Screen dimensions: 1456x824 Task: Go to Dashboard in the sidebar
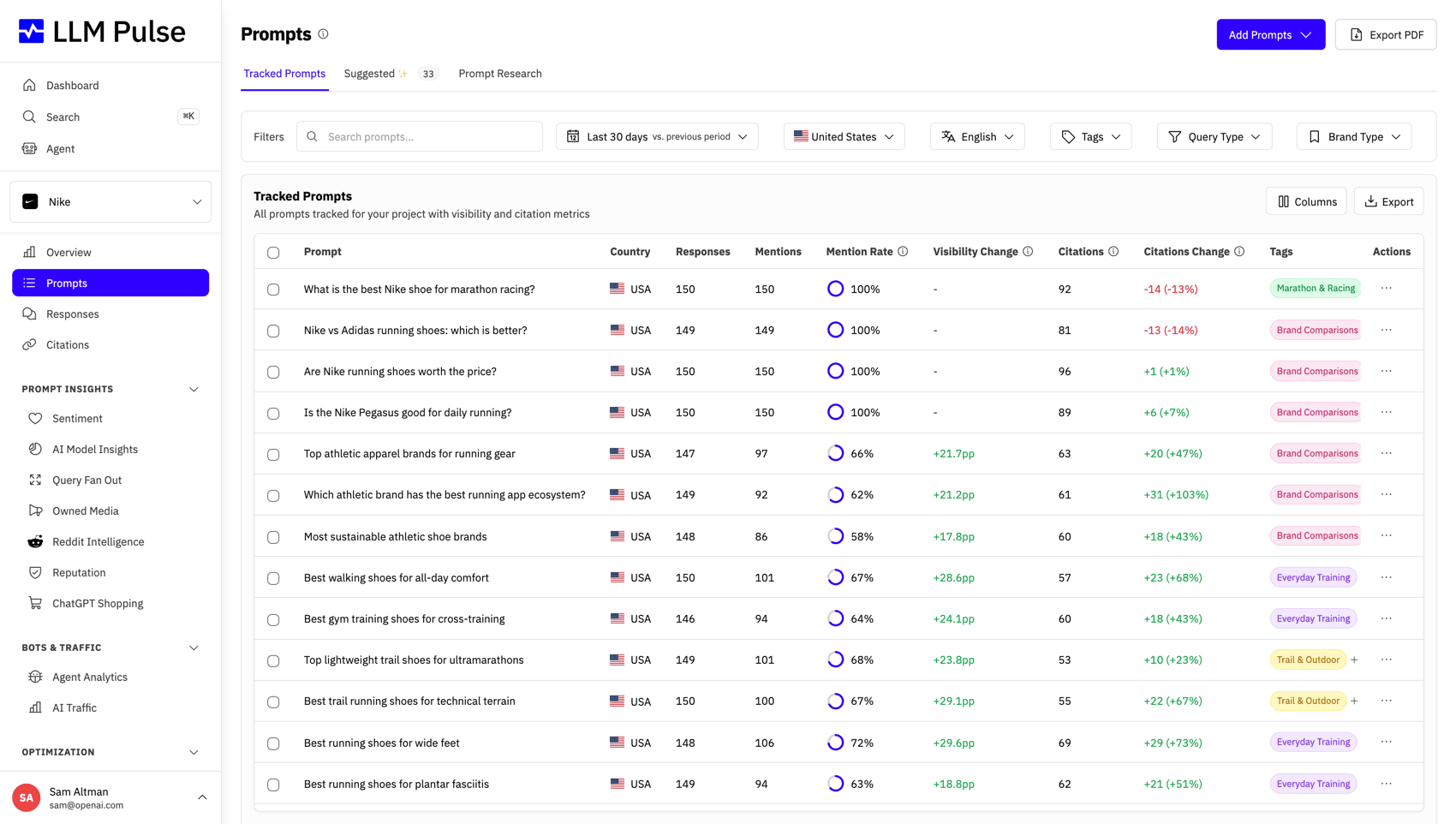(x=110, y=86)
